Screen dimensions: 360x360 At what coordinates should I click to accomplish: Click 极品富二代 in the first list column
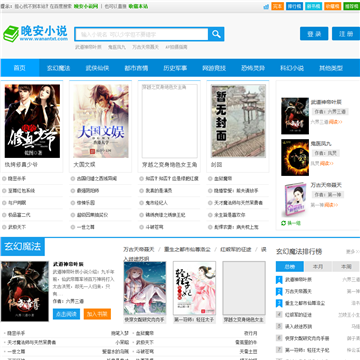point(19,215)
